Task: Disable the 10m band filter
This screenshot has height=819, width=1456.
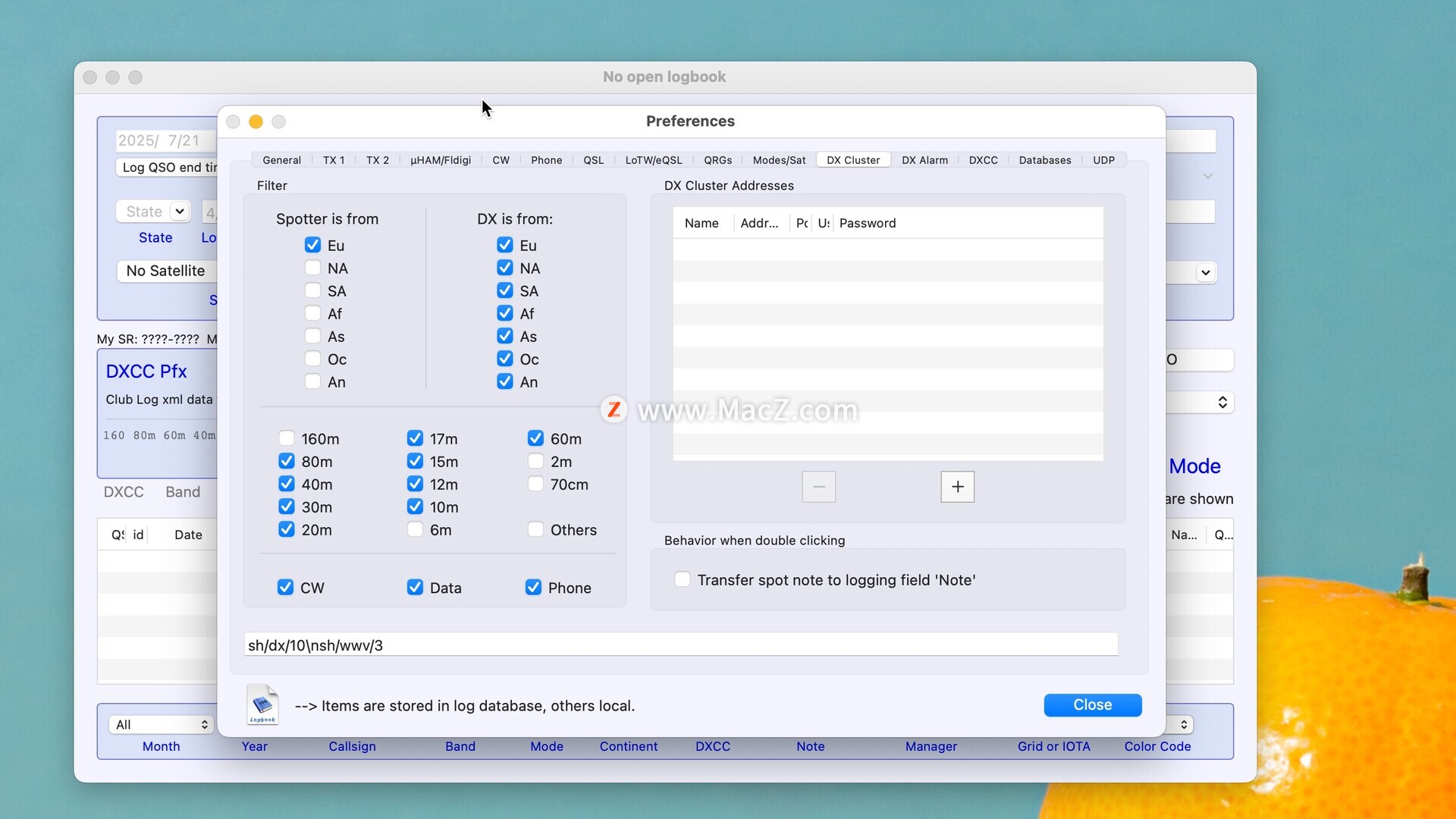Action: coord(415,507)
